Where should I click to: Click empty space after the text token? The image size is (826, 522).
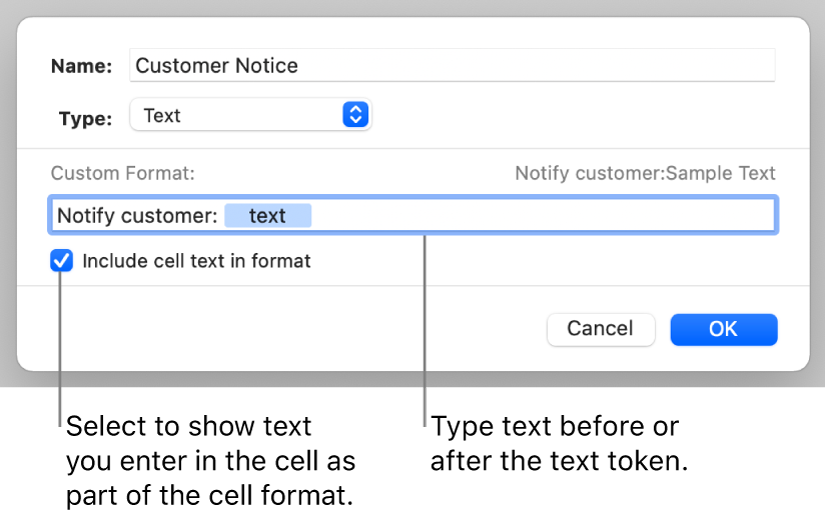click(540, 216)
